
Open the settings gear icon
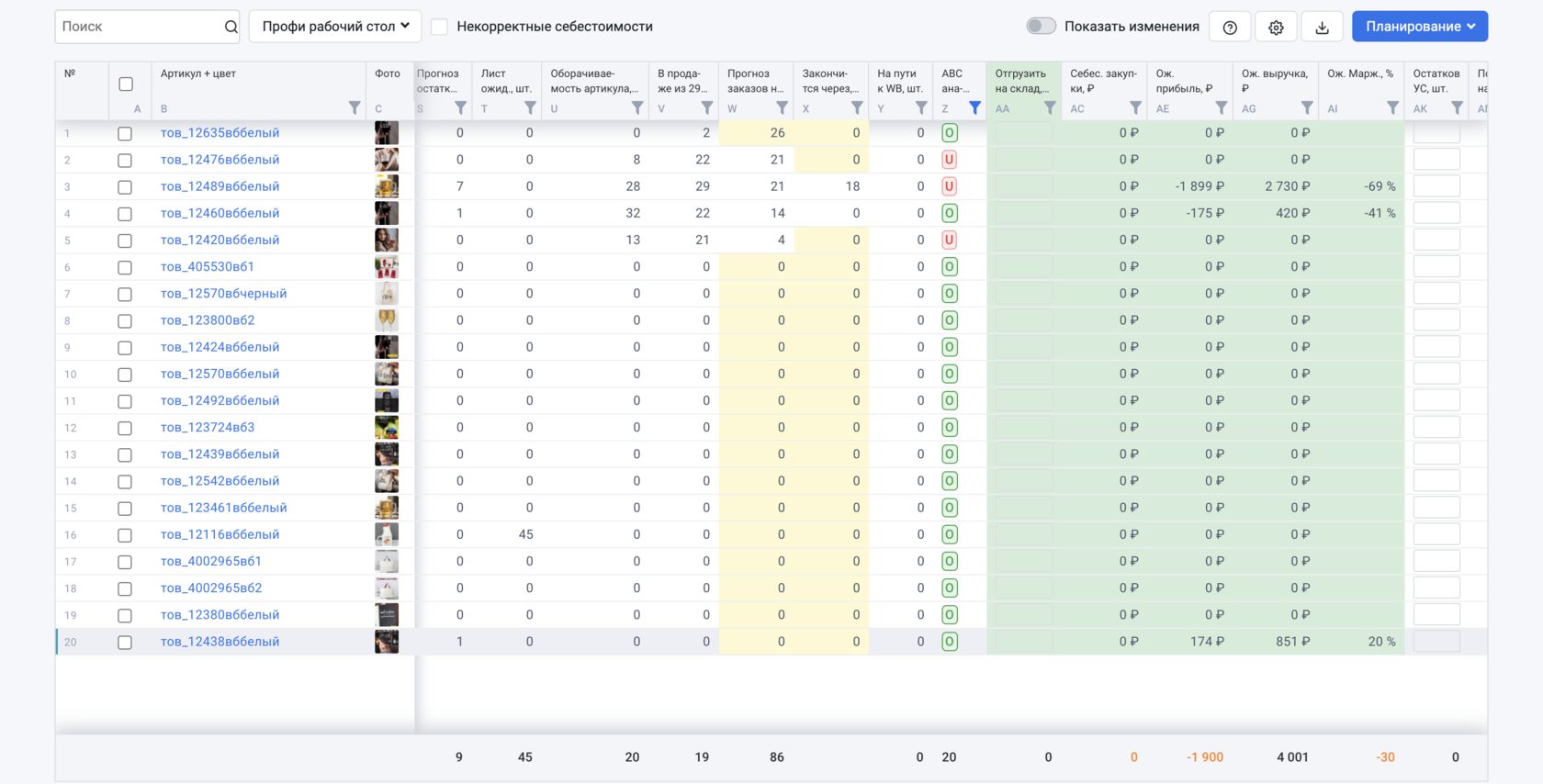[x=1276, y=28]
